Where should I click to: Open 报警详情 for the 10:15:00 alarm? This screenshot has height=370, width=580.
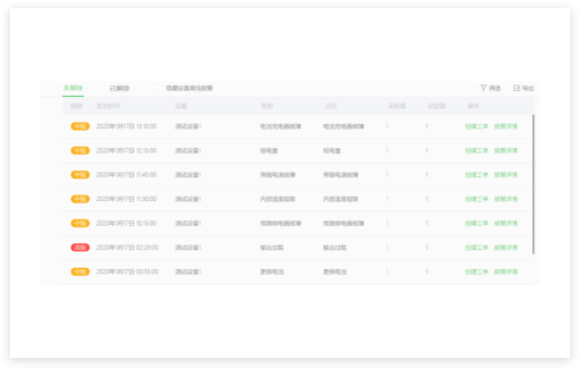[506, 223]
